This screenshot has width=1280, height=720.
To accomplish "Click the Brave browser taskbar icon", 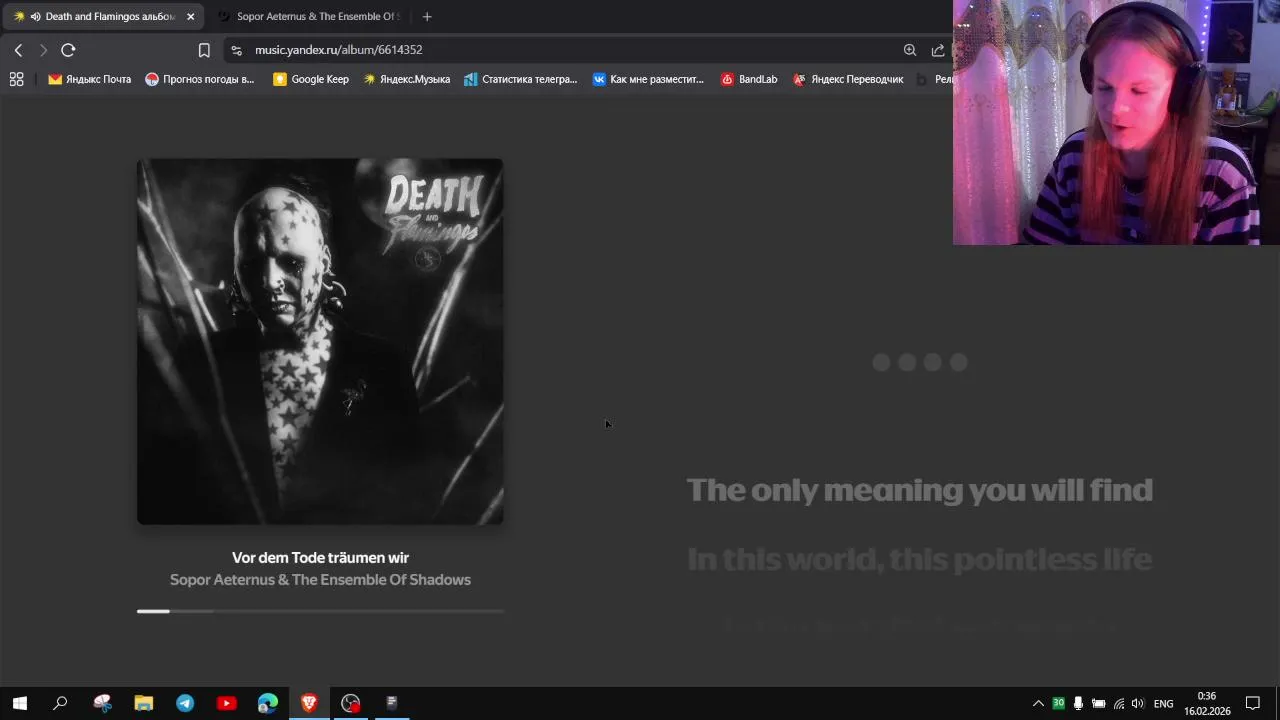I will (x=309, y=703).
